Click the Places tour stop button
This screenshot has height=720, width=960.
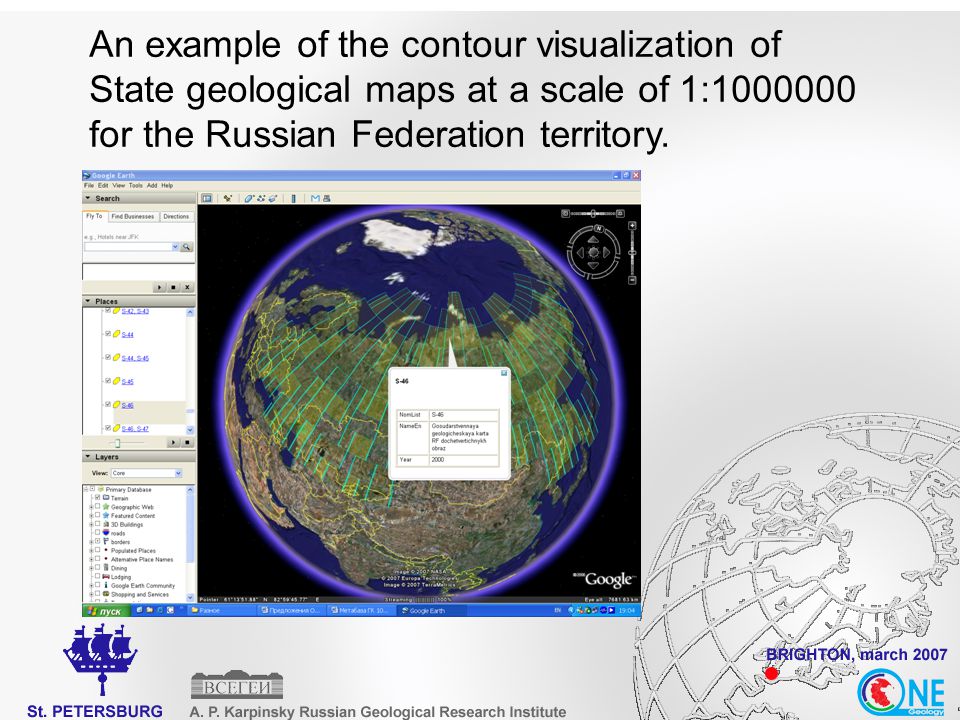(187, 442)
